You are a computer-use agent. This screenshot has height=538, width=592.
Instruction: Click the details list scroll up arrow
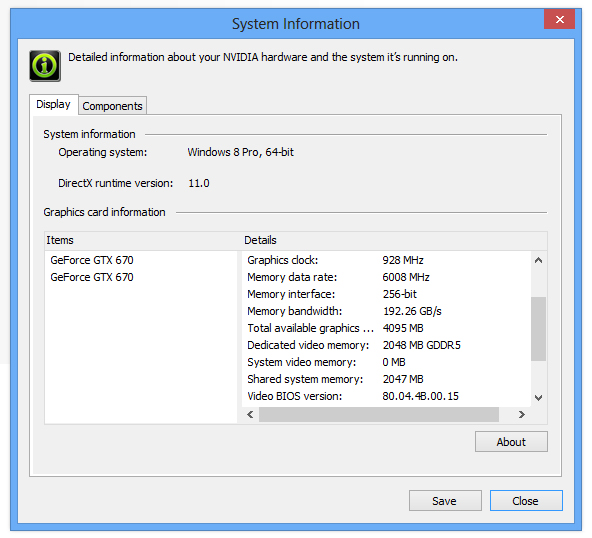539,260
